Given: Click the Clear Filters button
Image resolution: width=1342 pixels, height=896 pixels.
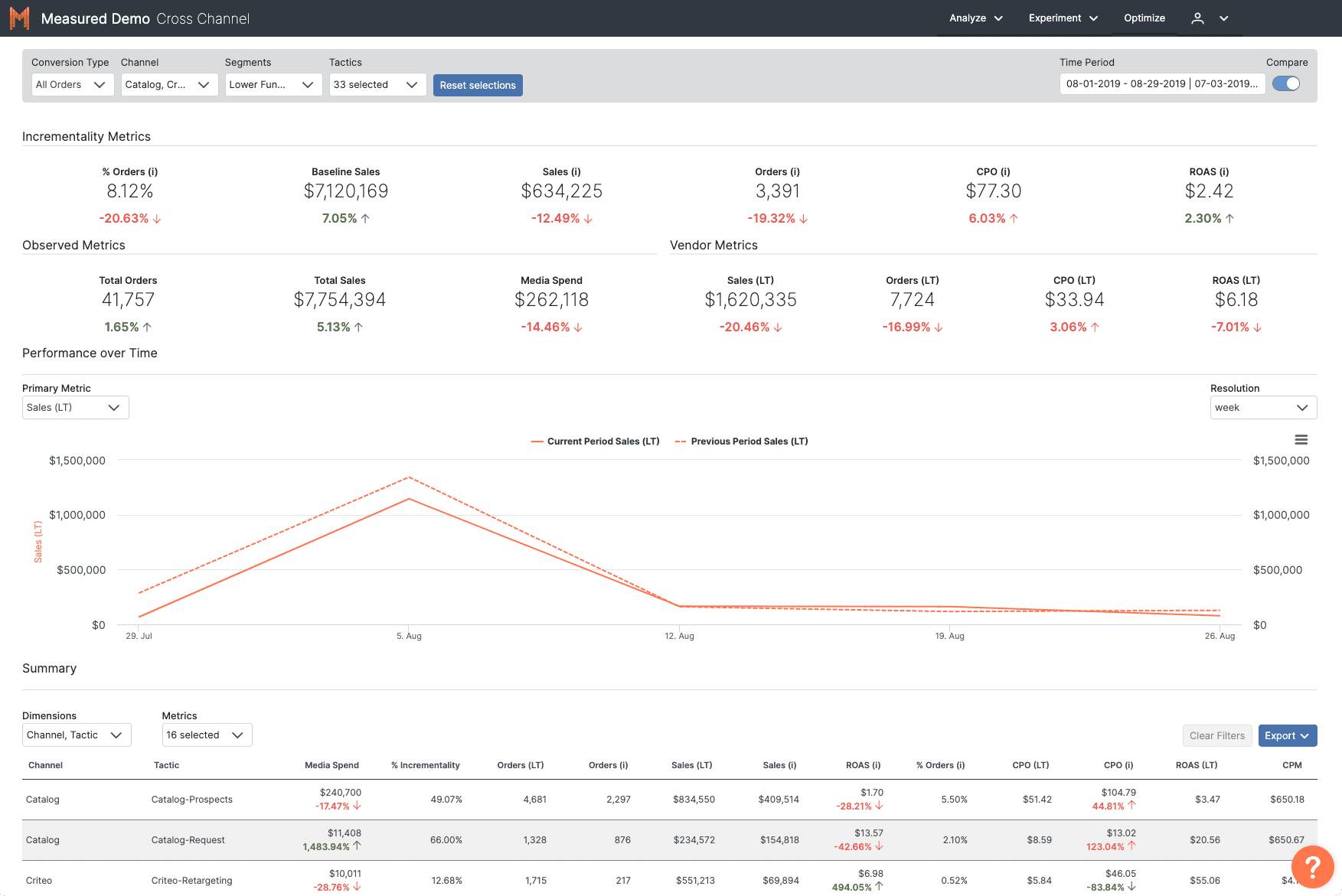Looking at the screenshot, I should [x=1216, y=736].
